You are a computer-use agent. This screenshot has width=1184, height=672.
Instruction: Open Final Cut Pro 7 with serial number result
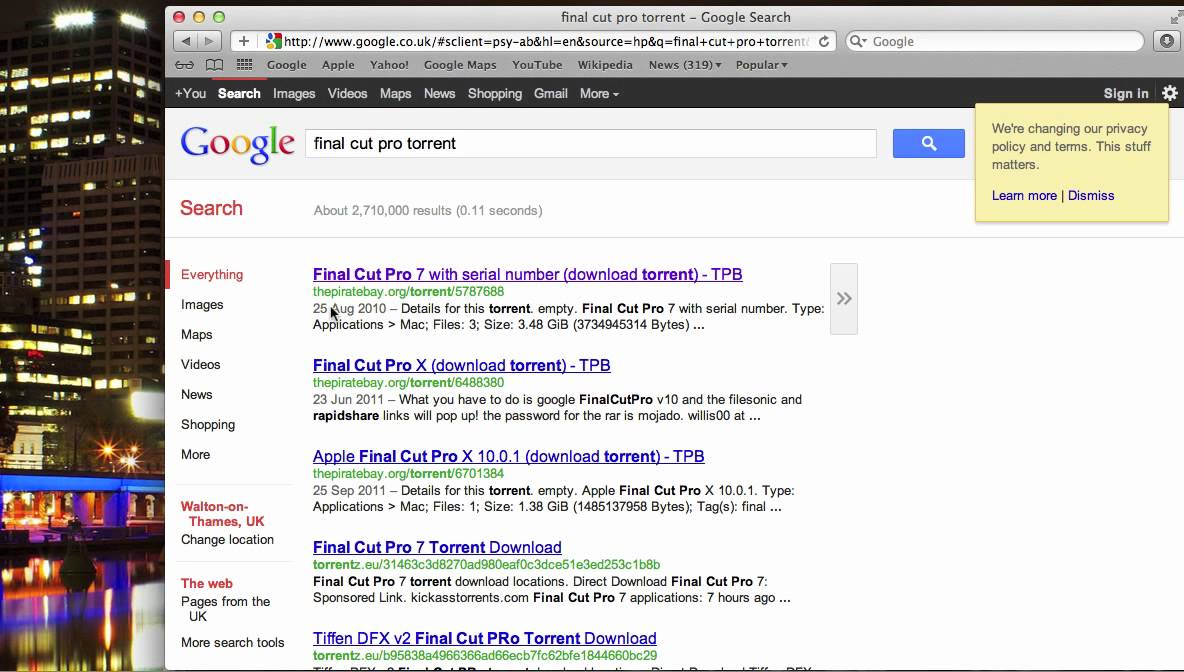tap(528, 275)
